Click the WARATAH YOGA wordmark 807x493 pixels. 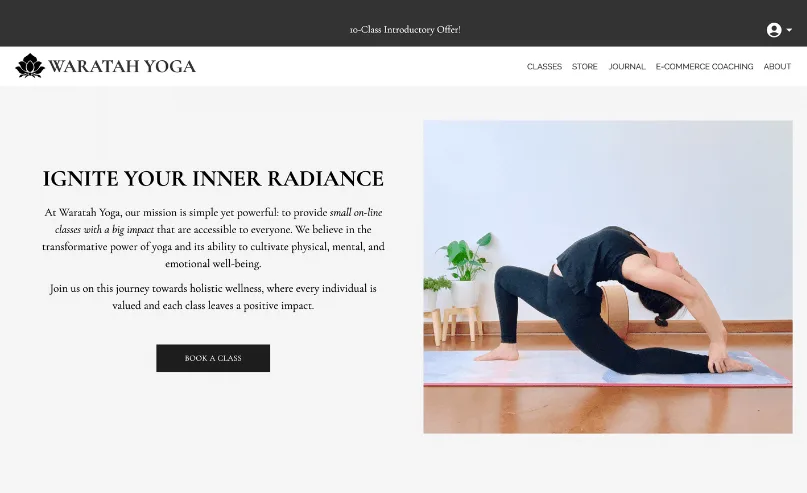pos(122,66)
